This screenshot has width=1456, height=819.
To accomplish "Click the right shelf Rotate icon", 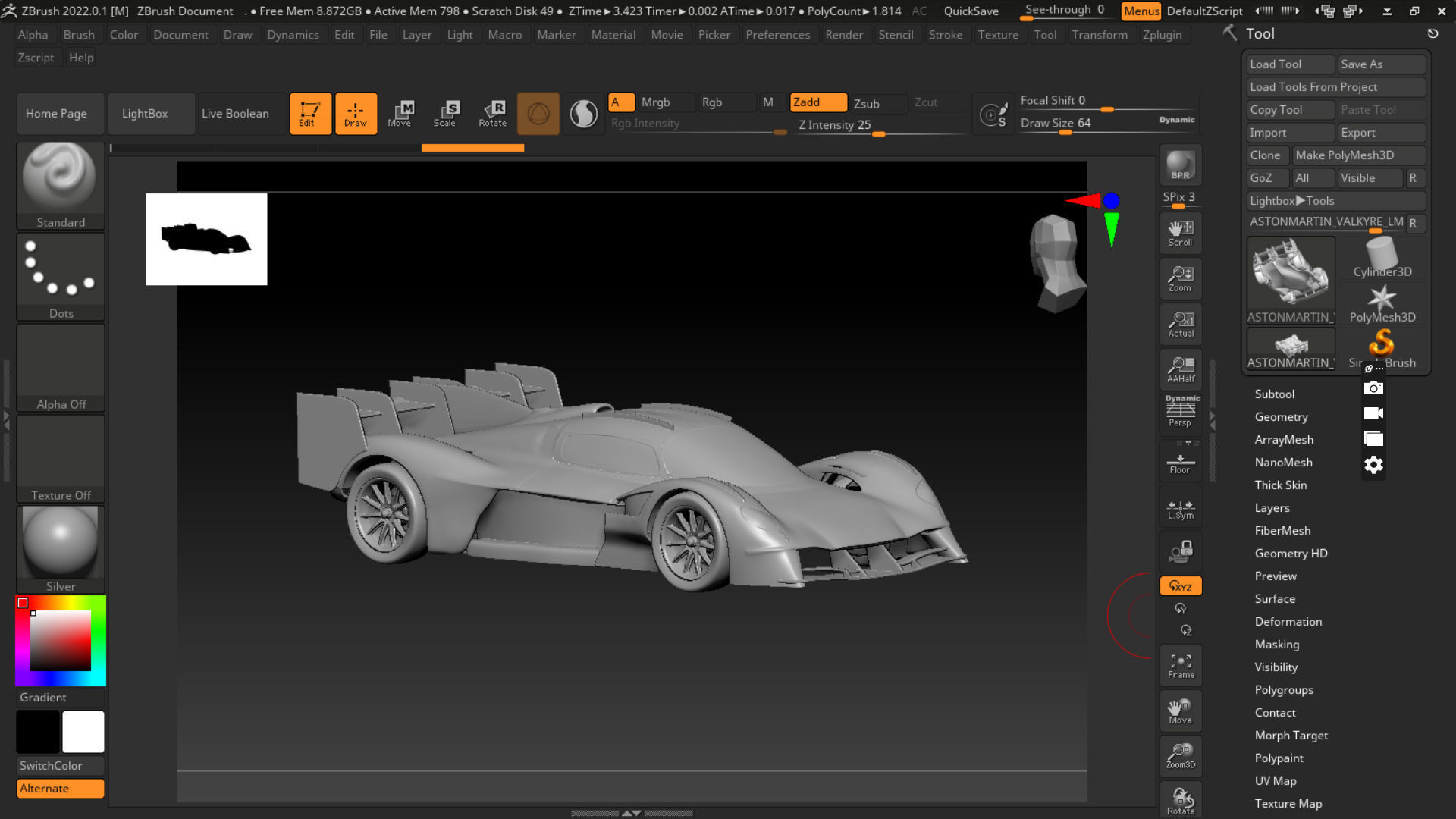I will coord(1181,800).
